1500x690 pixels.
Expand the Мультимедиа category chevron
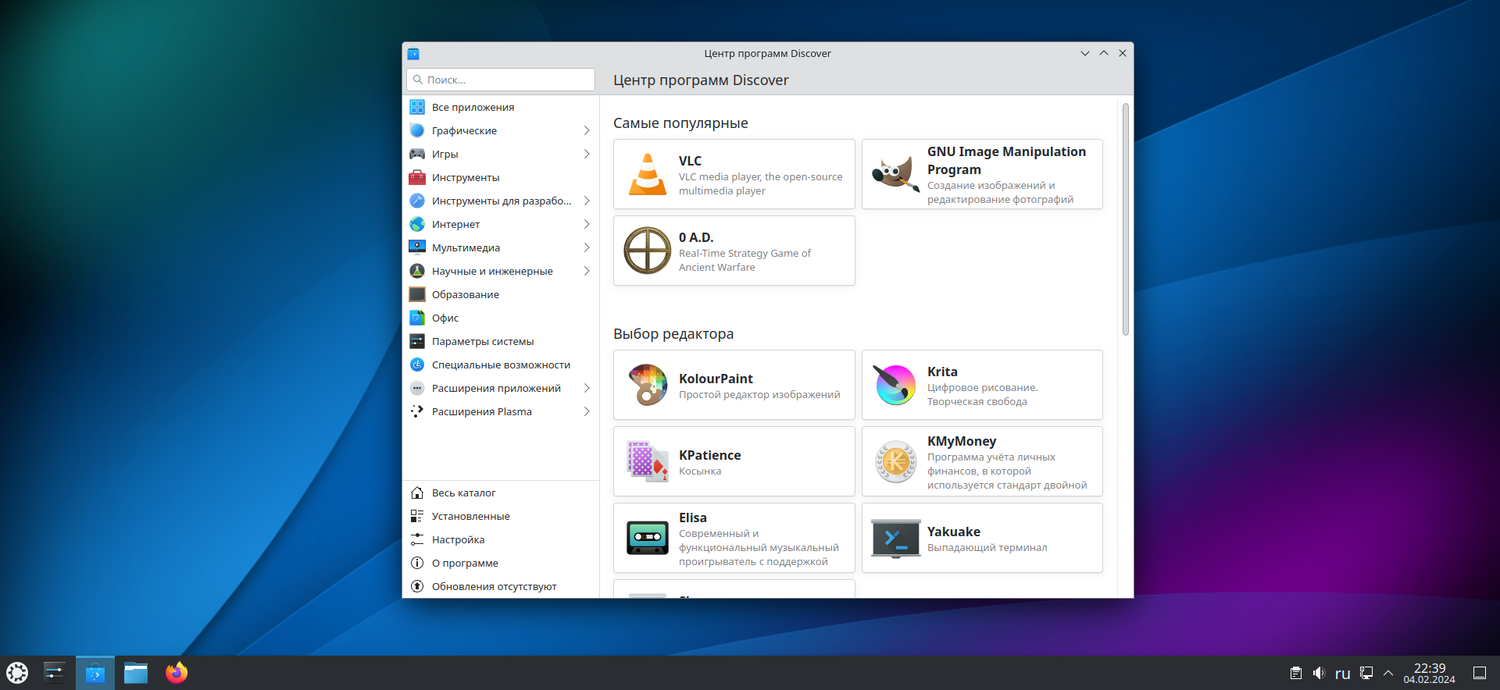tap(587, 248)
